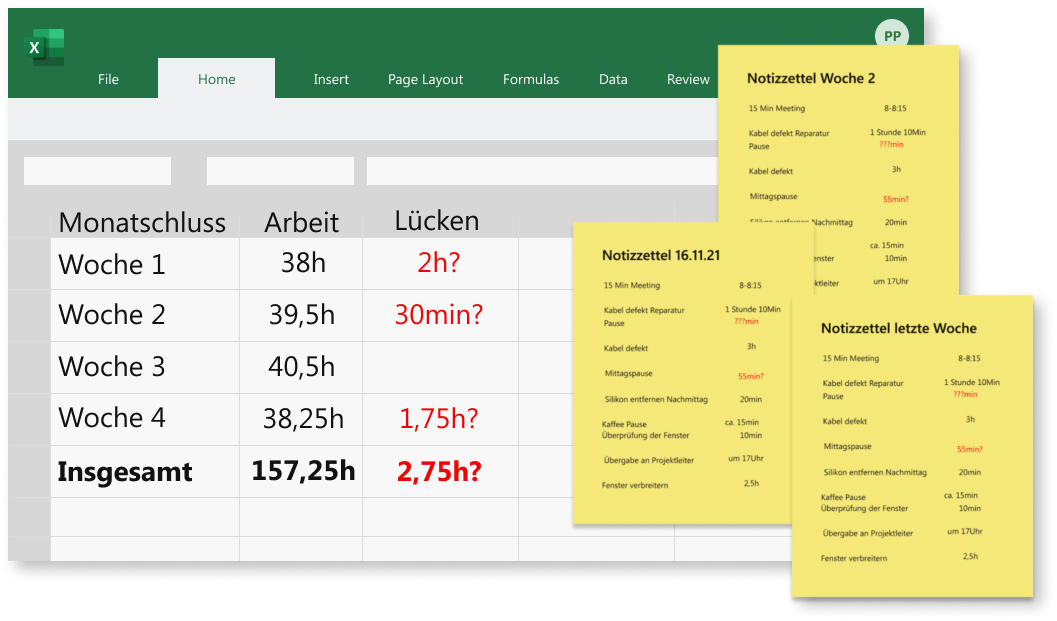Click Mittagspause in the 16.11.21 note
1057x621 pixels.
[628, 374]
